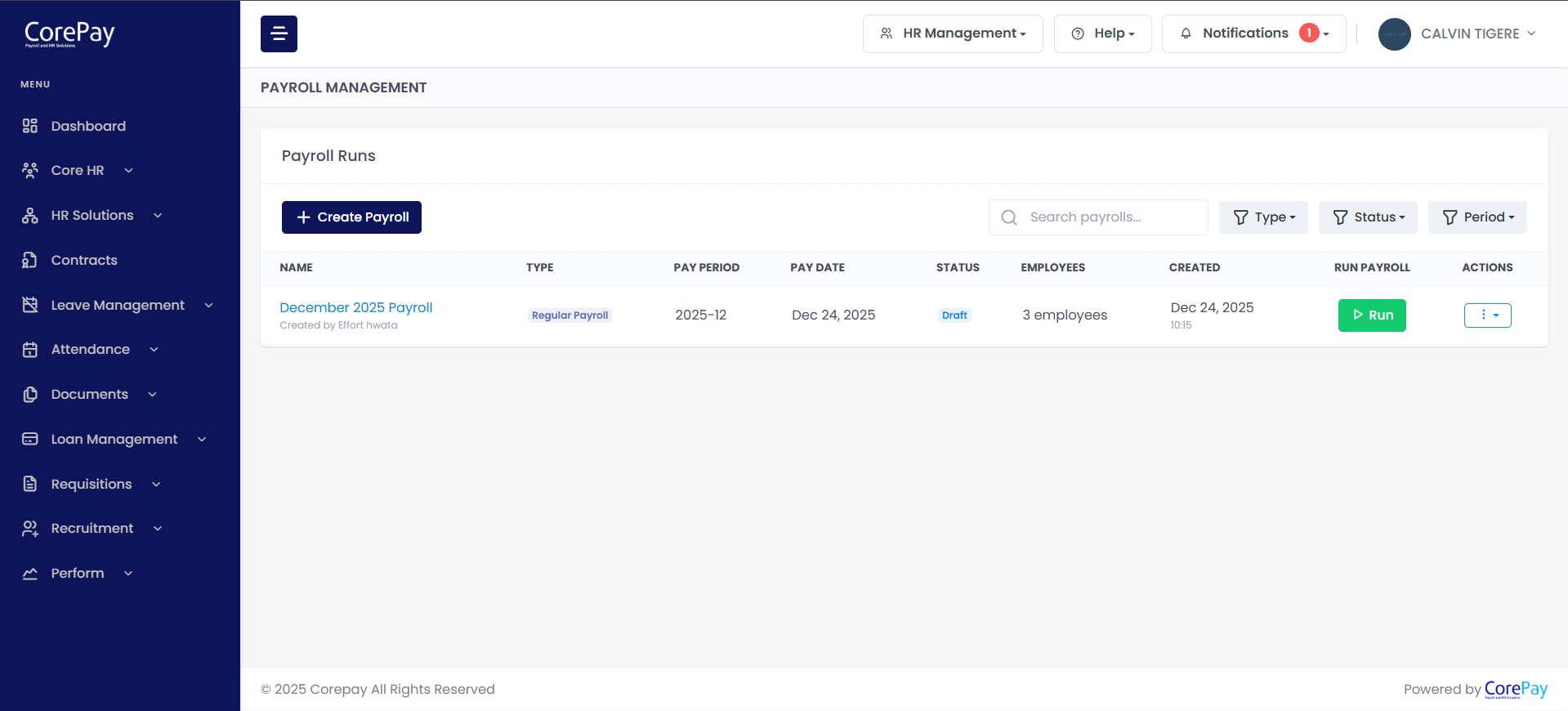Click the Attendance calendar icon
The height and width of the screenshot is (711, 1568).
coord(30,349)
